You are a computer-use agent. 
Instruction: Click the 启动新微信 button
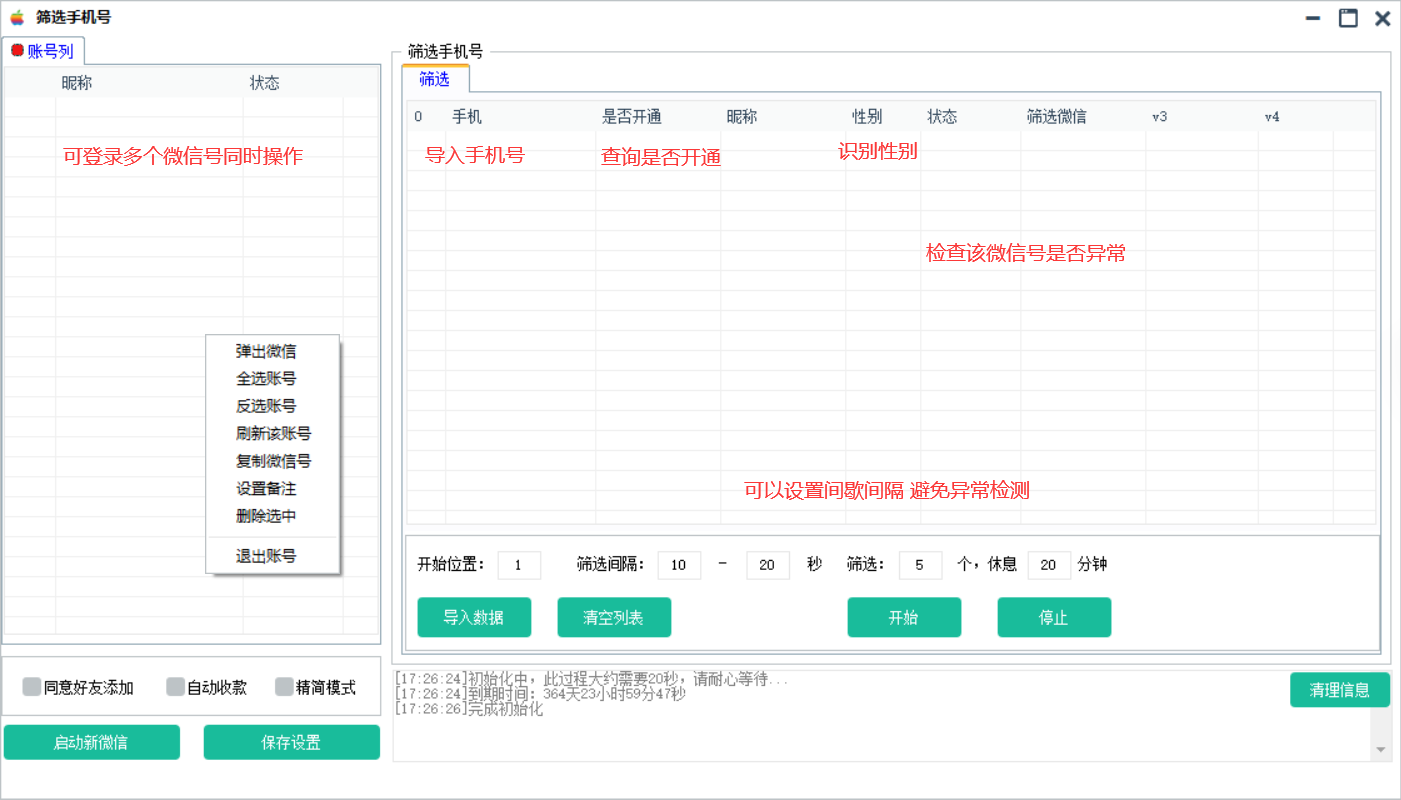tap(91, 742)
